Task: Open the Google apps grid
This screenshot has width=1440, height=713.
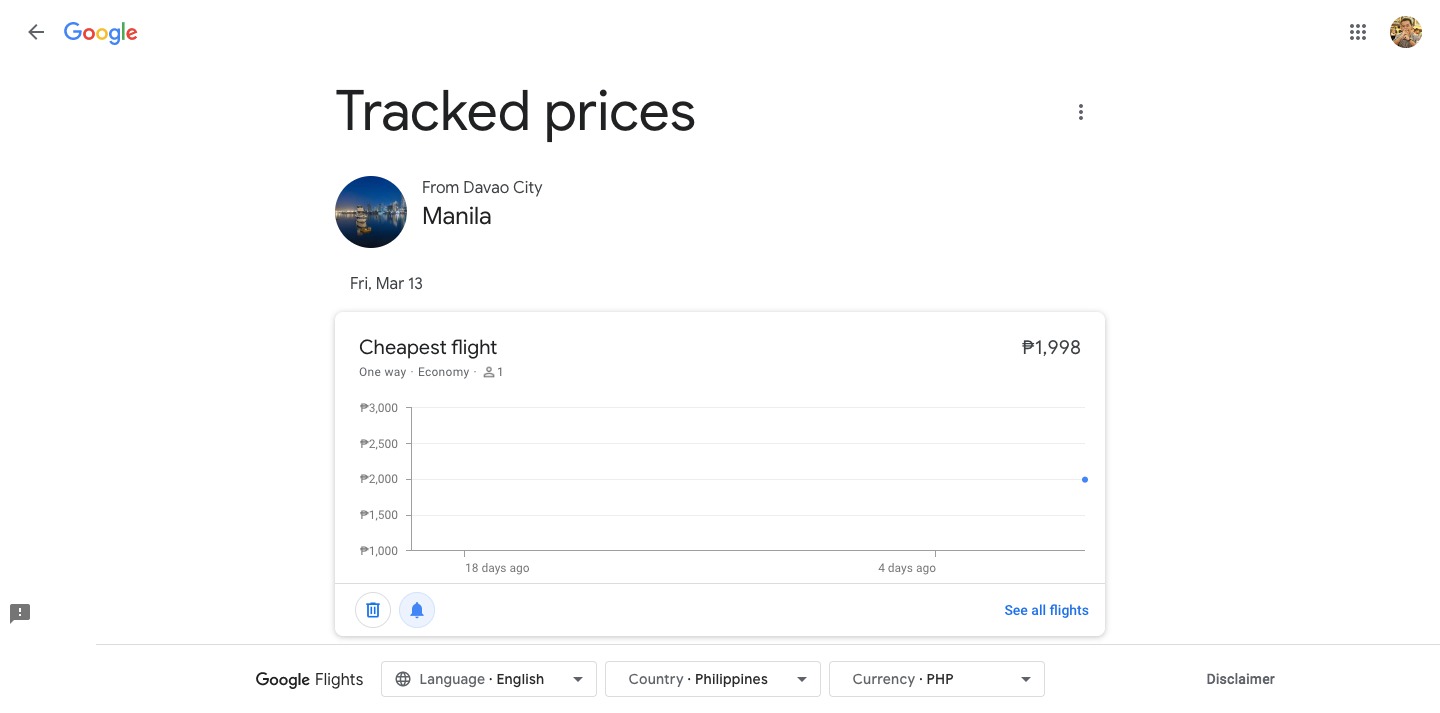Action: pyautogui.click(x=1357, y=32)
